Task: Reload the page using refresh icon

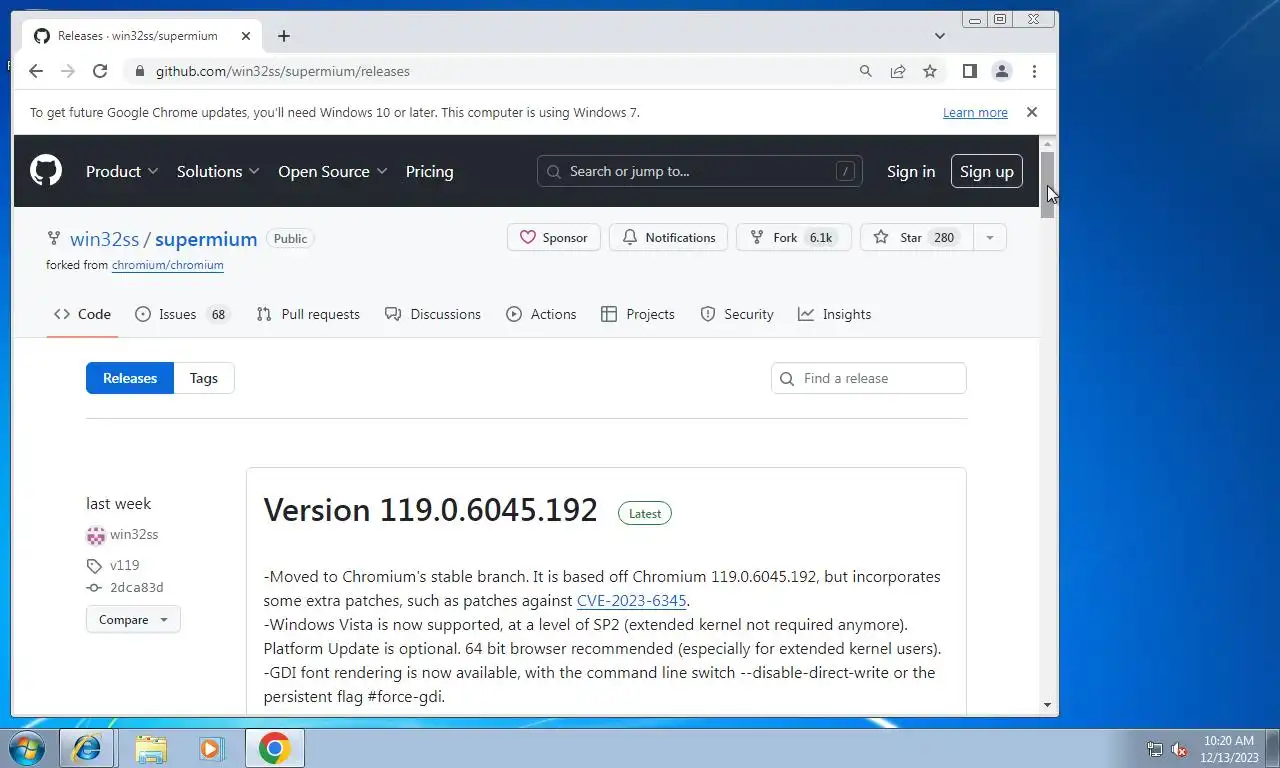Action: coord(100,71)
